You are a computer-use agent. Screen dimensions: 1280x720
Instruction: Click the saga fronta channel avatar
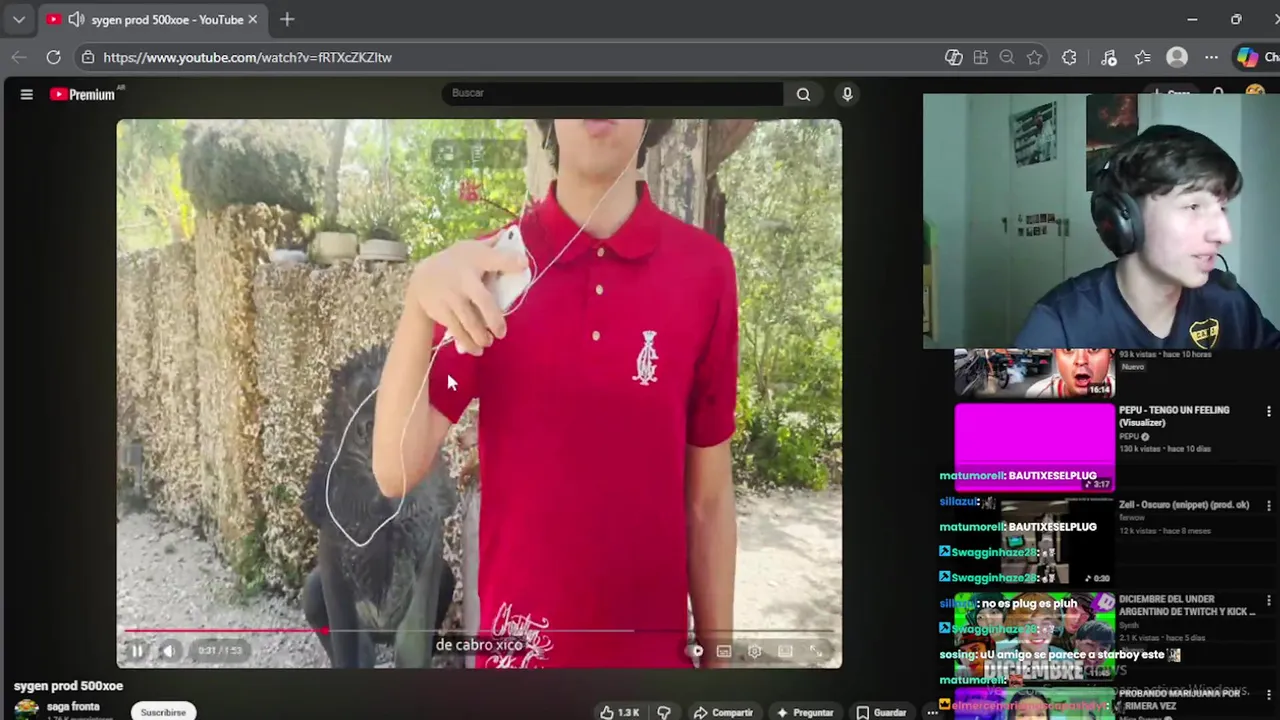tap(26, 710)
